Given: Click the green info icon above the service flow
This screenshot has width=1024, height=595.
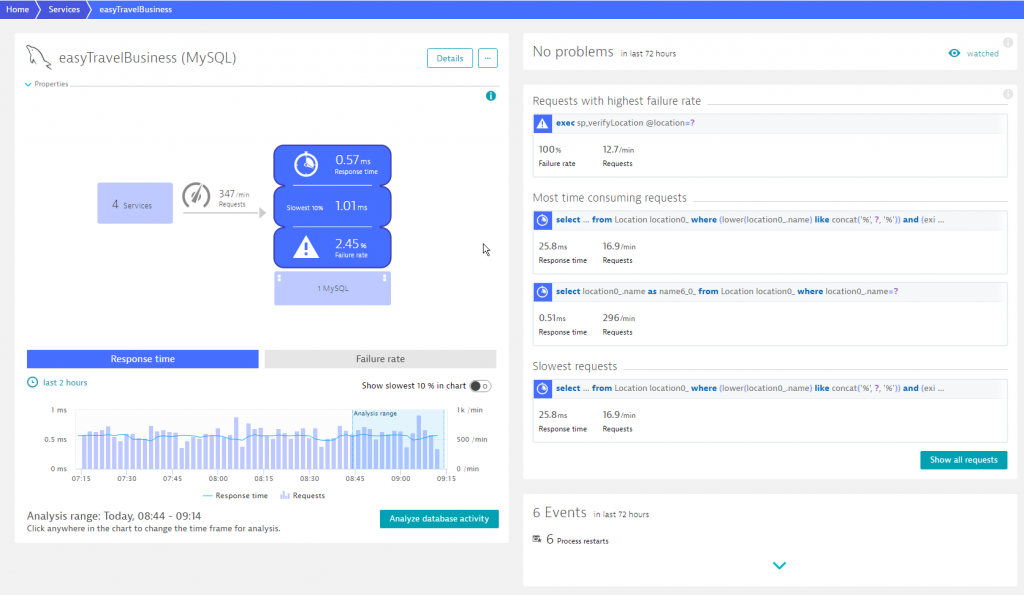Looking at the screenshot, I should tap(490, 96).
